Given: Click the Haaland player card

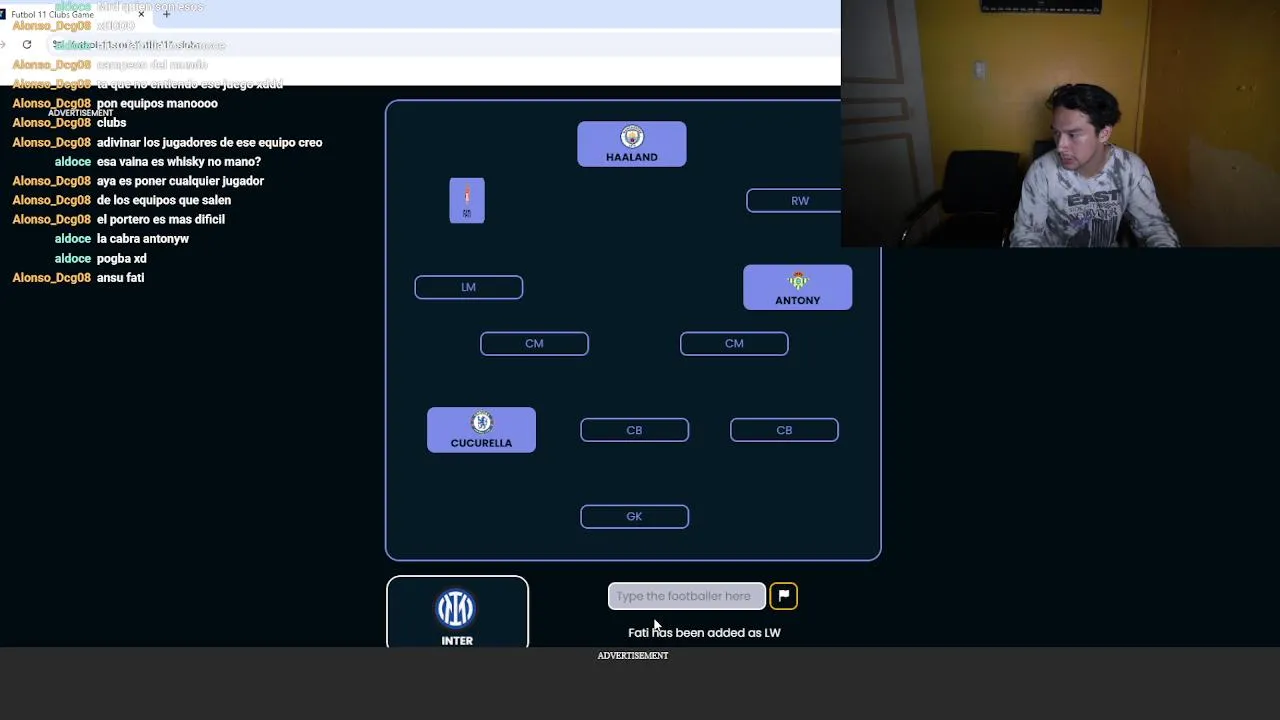Looking at the screenshot, I should 632,144.
